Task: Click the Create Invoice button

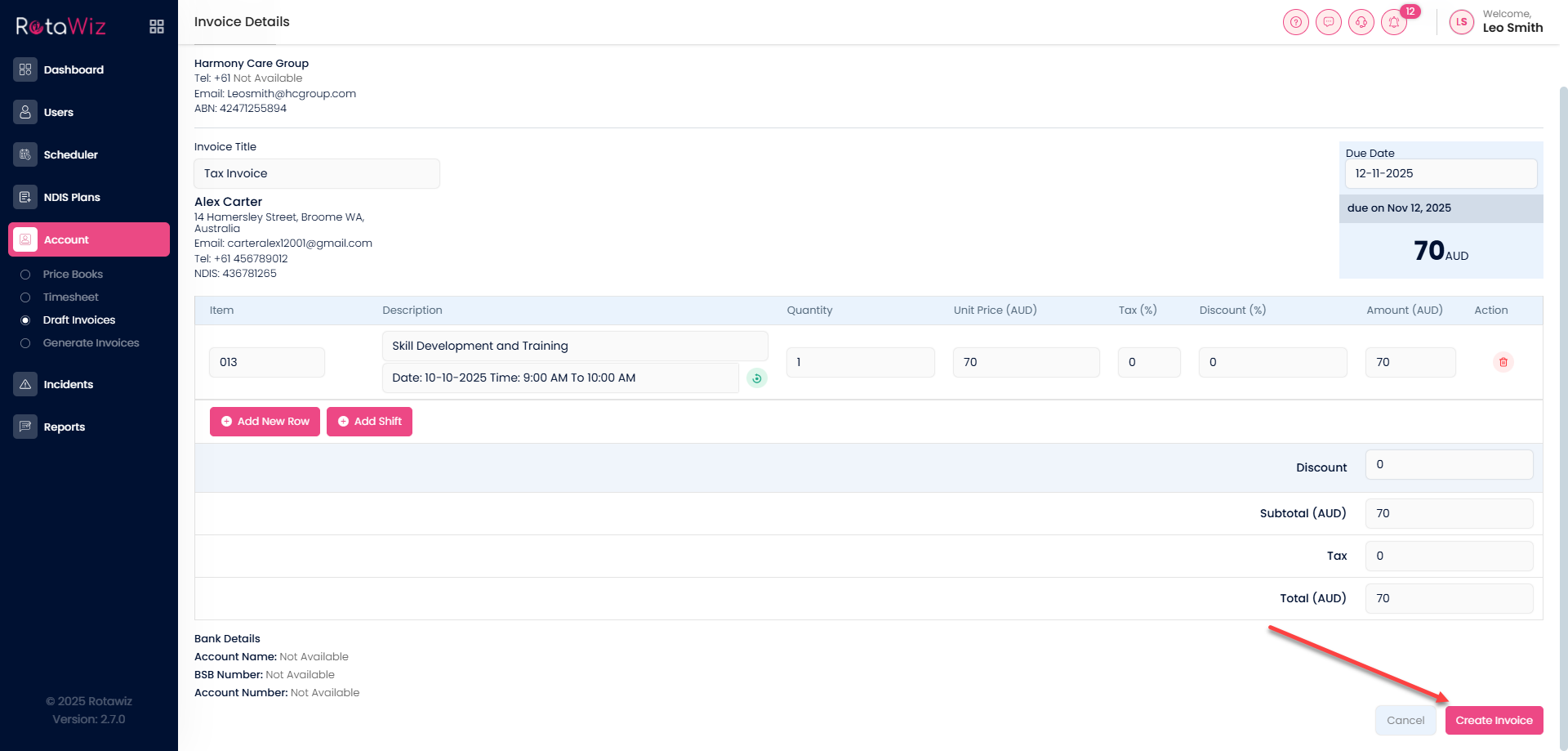Action: 1494,720
